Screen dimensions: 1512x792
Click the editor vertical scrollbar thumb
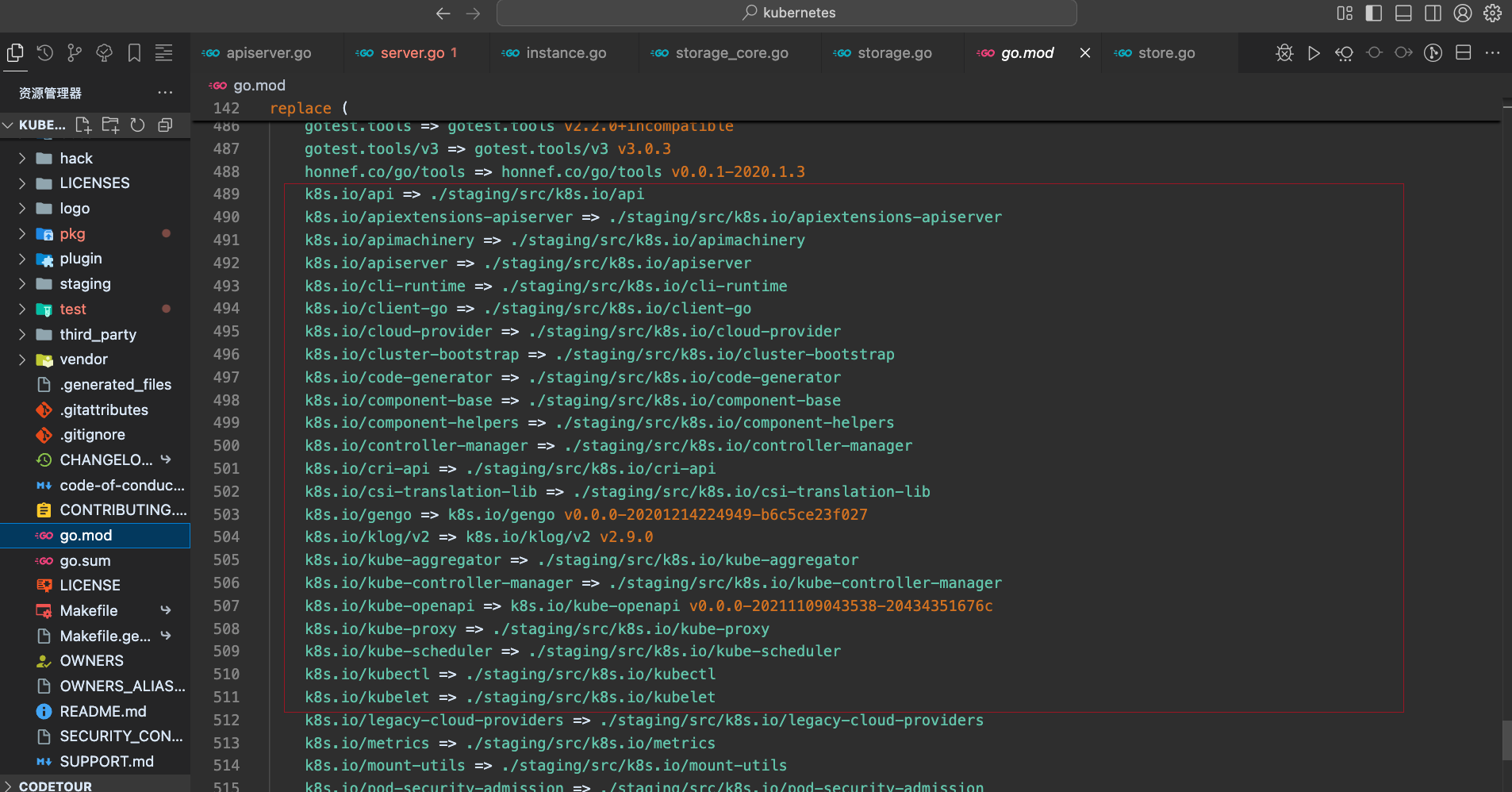pyautogui.click(x=1506, y=740)
